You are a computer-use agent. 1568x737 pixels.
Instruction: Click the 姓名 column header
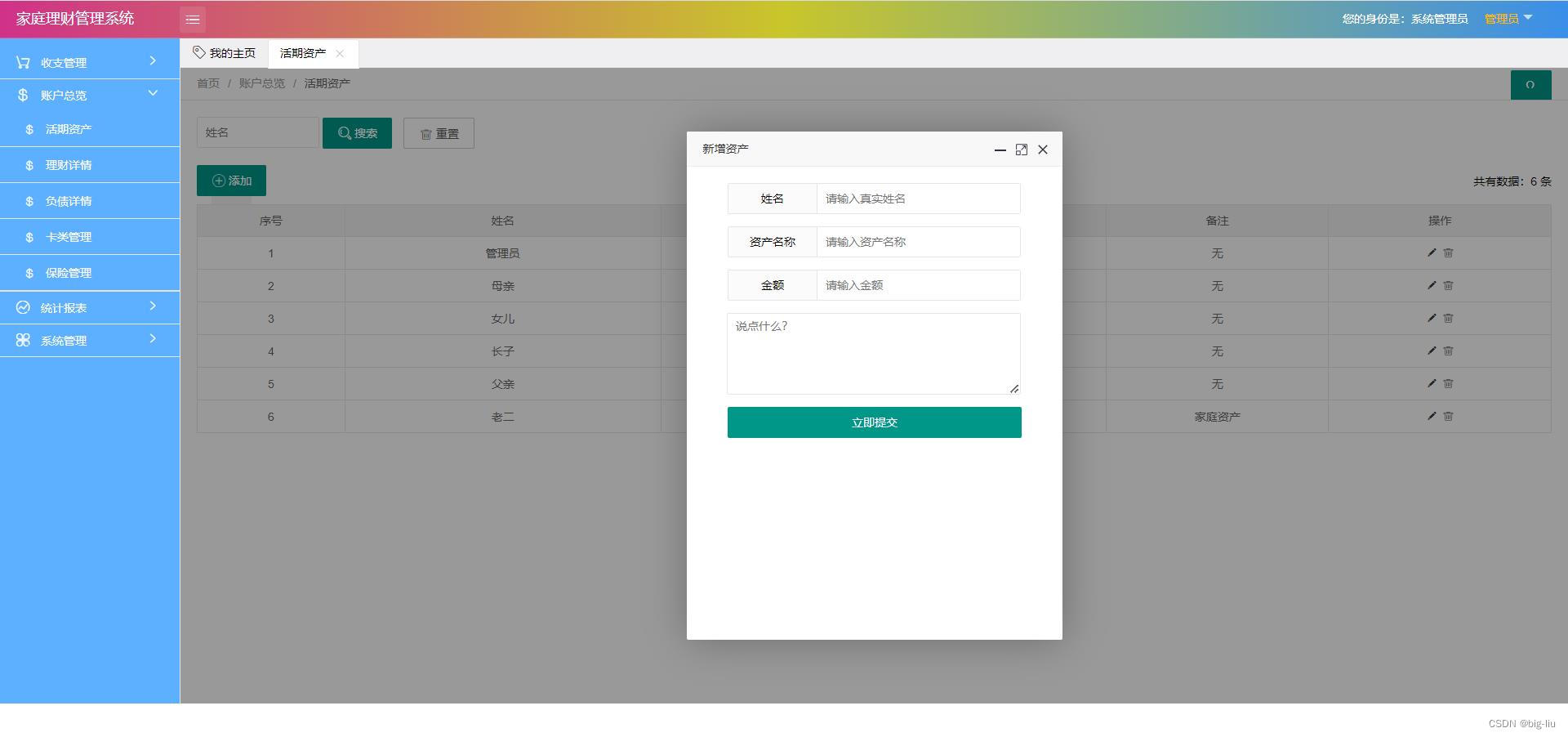502,221
